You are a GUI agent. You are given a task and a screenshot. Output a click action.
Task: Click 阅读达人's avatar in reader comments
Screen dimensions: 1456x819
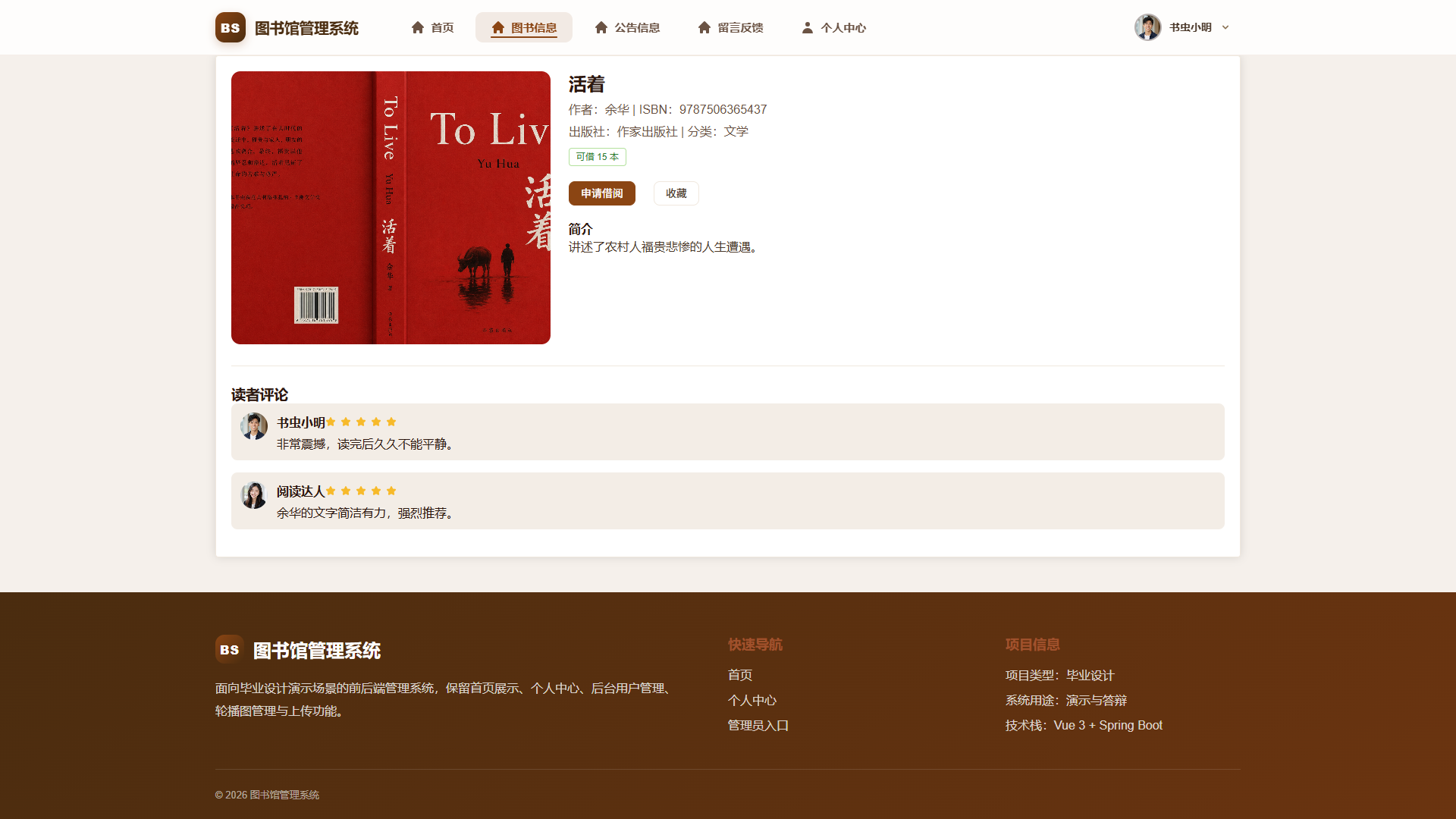click(x=254, y=495)
